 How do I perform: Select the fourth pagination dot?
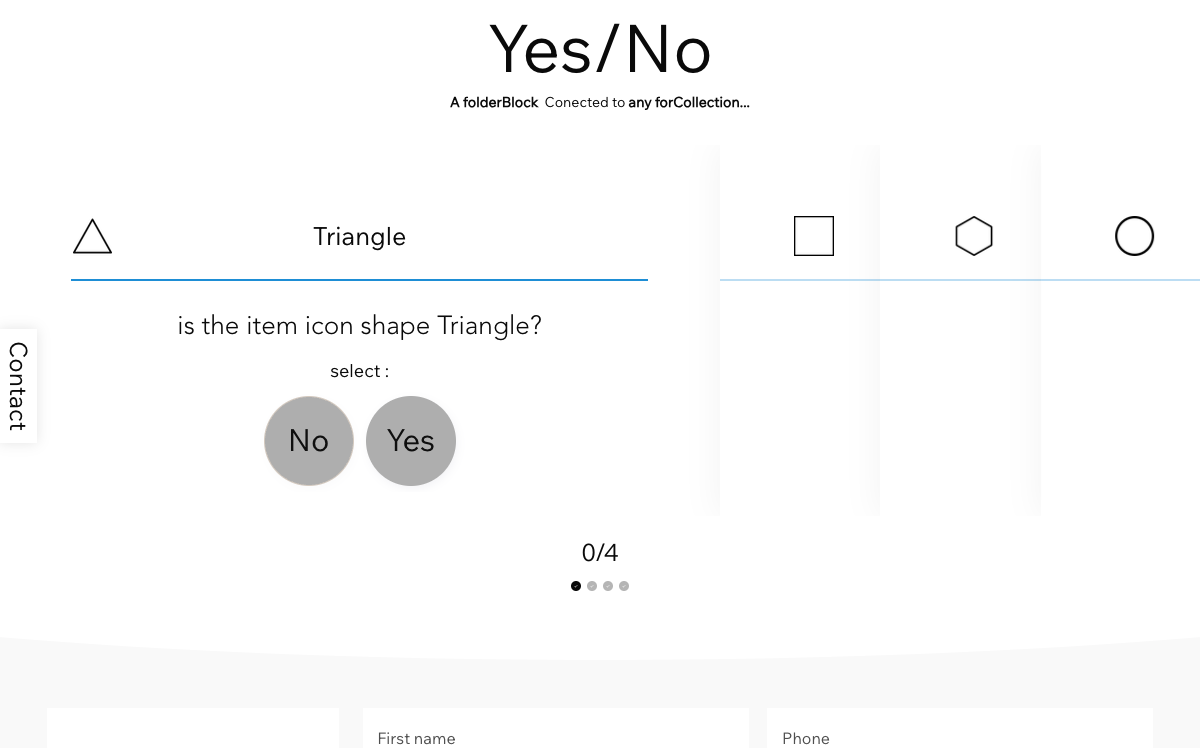pyautogui.click(x=624, y=586)
